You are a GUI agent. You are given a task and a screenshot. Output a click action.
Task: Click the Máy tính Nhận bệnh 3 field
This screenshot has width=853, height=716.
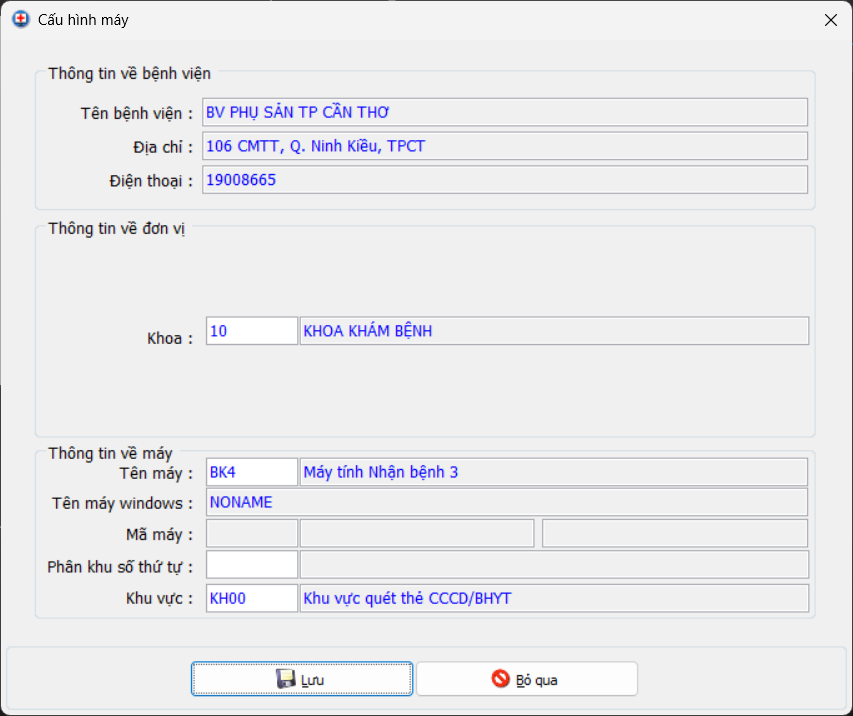pos(554,472)
